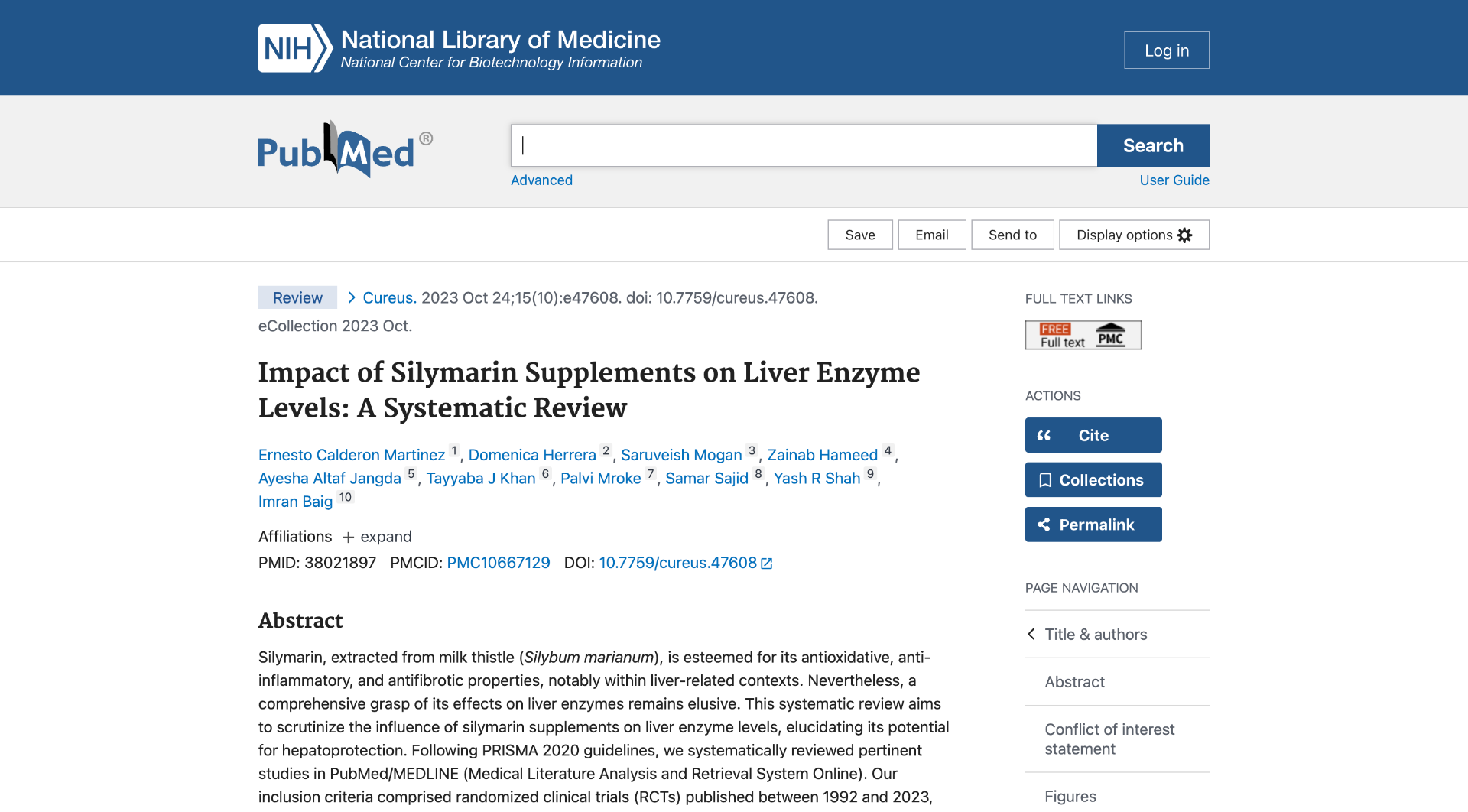
Task: Click the share icon in Permalink
Action: [x=1044, y=525]
